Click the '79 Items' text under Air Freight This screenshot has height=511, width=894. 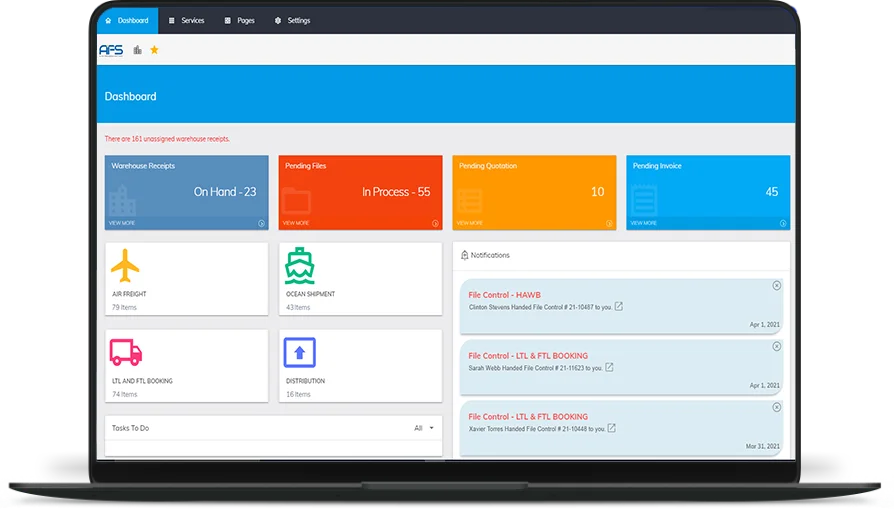(124, 307)
